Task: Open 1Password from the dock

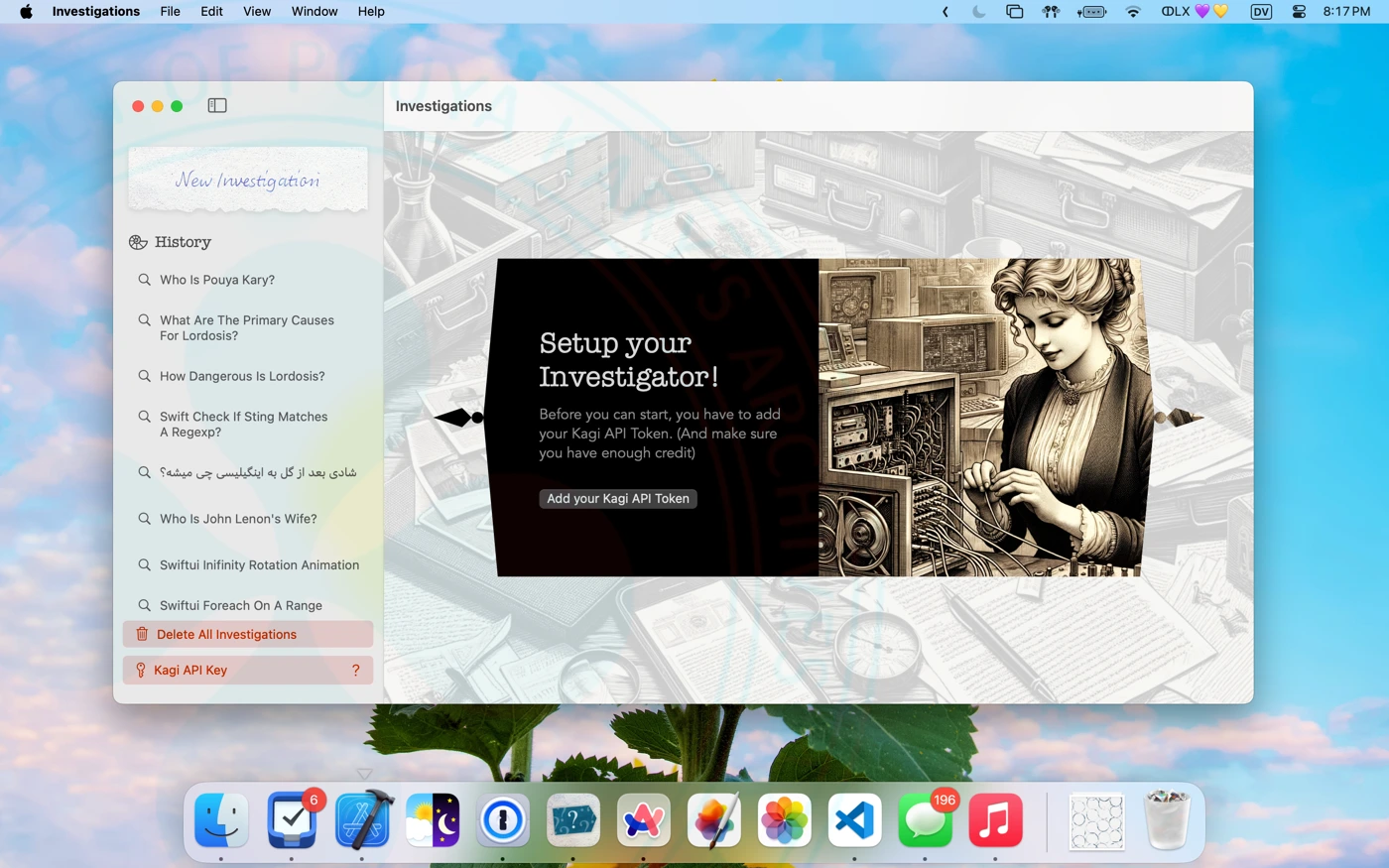Action: tap(503, 820)
